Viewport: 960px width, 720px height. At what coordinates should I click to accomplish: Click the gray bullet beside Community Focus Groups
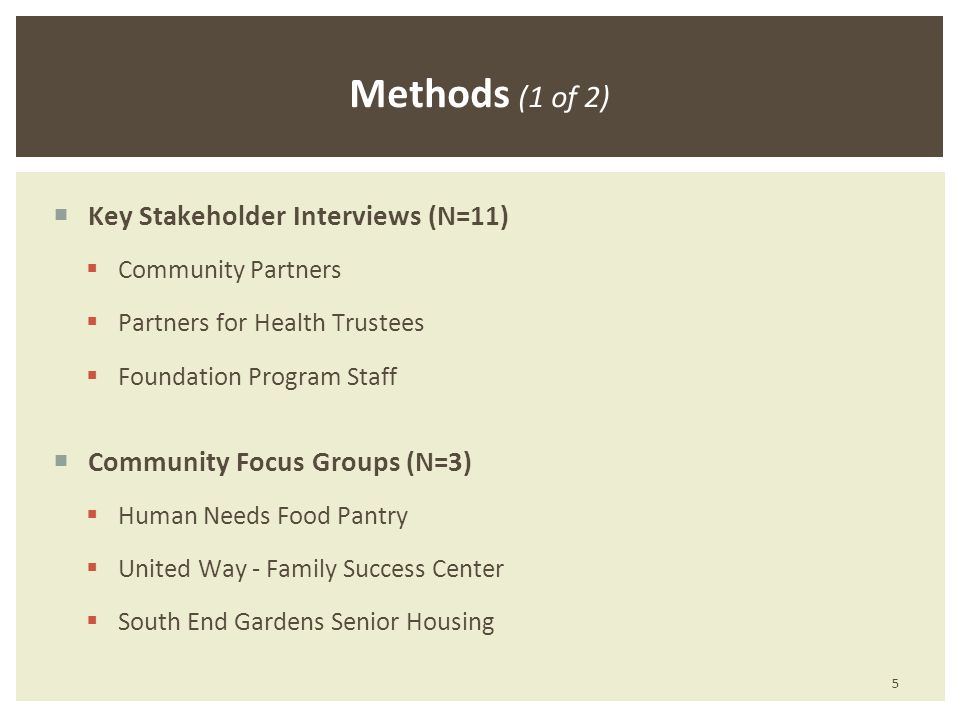61,460
